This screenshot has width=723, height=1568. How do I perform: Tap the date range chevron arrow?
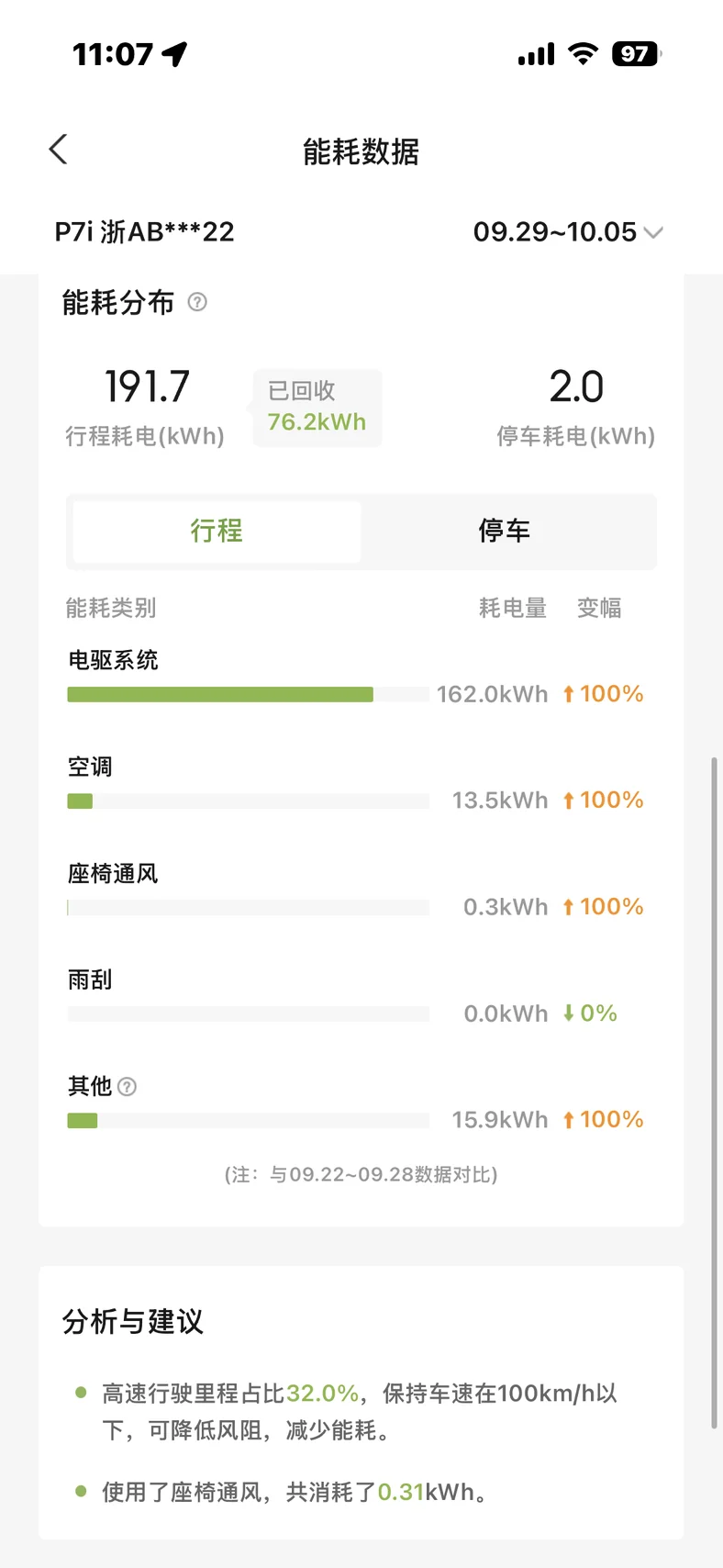(x=653, y=233)
